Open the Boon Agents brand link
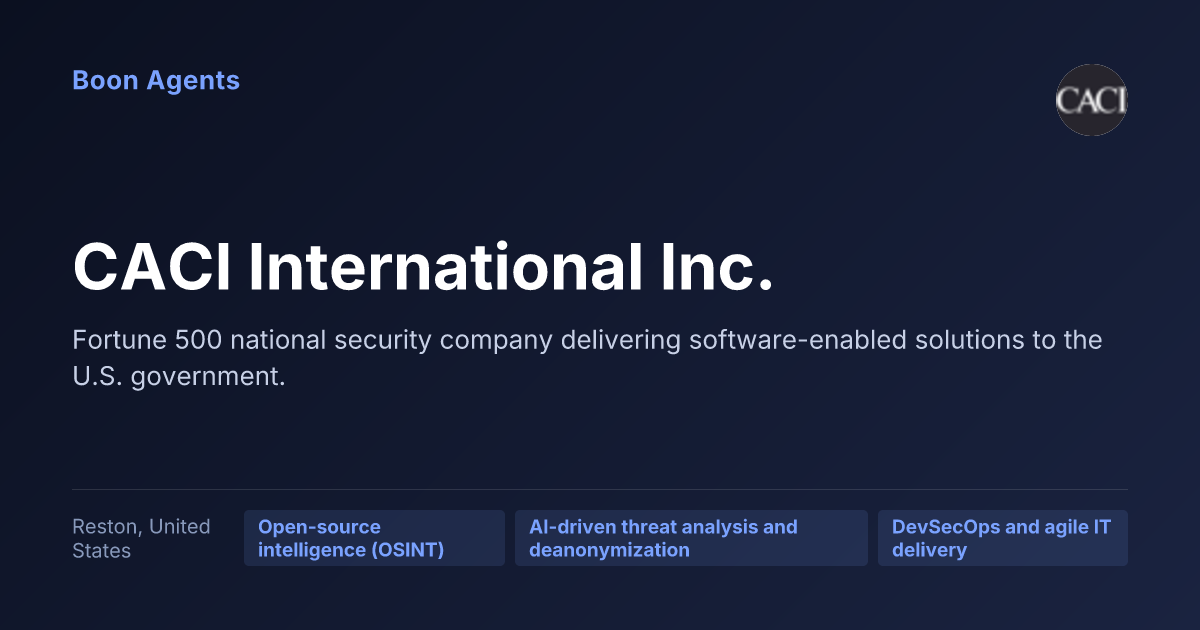Image resolution: width=1200 pixels, height=630 pixels. 156,81
